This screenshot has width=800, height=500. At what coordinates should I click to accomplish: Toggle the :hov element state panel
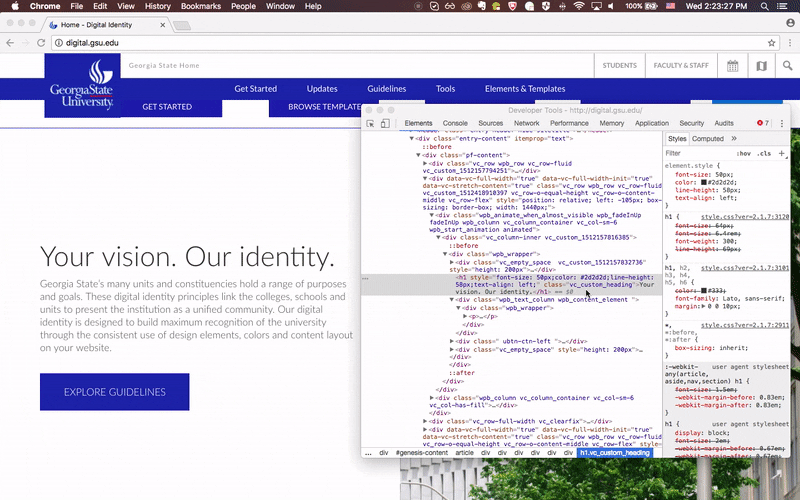(x=744, y=153)
